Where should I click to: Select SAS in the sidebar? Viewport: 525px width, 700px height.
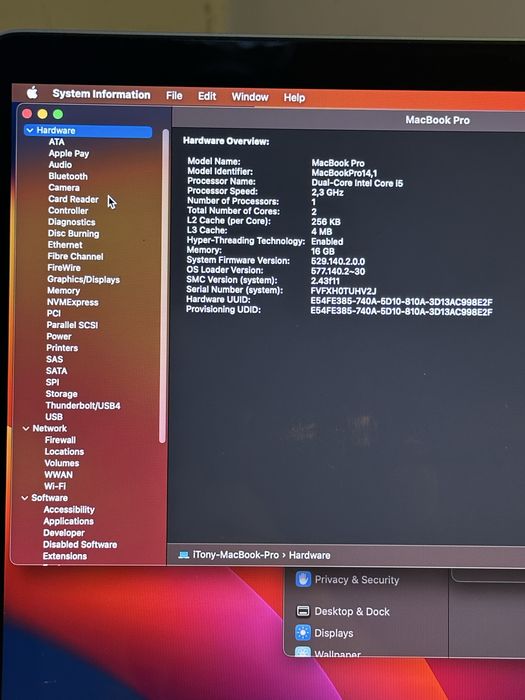(x=54, y=359)
